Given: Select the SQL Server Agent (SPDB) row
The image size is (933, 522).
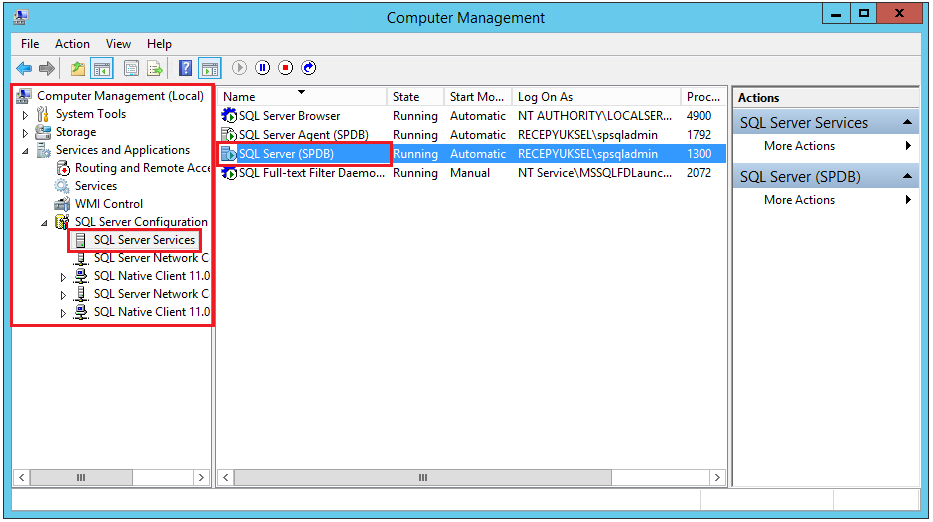Looking at the screenshot, I should 472,135.
